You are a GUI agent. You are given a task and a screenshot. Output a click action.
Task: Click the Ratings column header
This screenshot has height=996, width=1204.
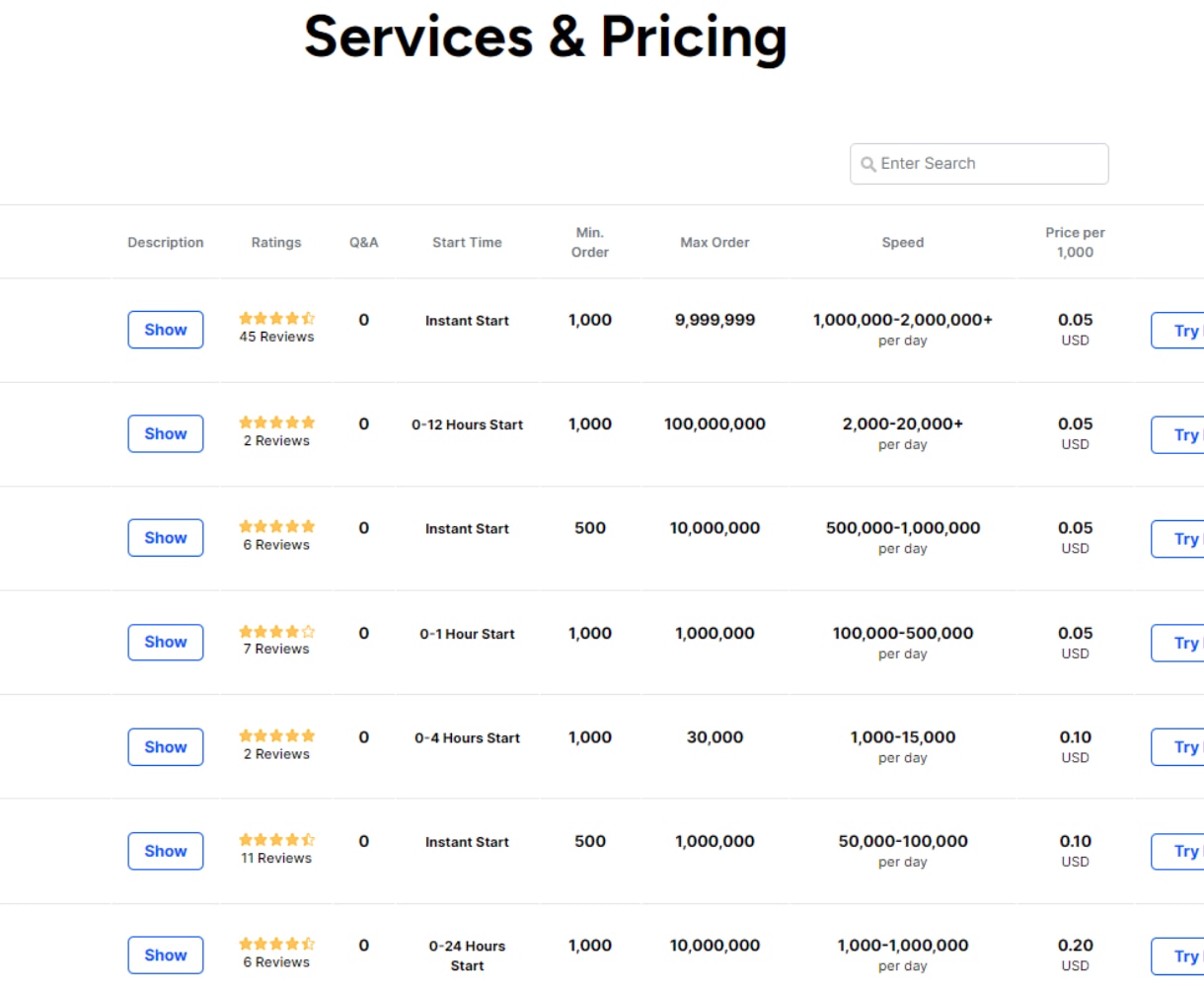pyautogui.click(x=276, y=242)
